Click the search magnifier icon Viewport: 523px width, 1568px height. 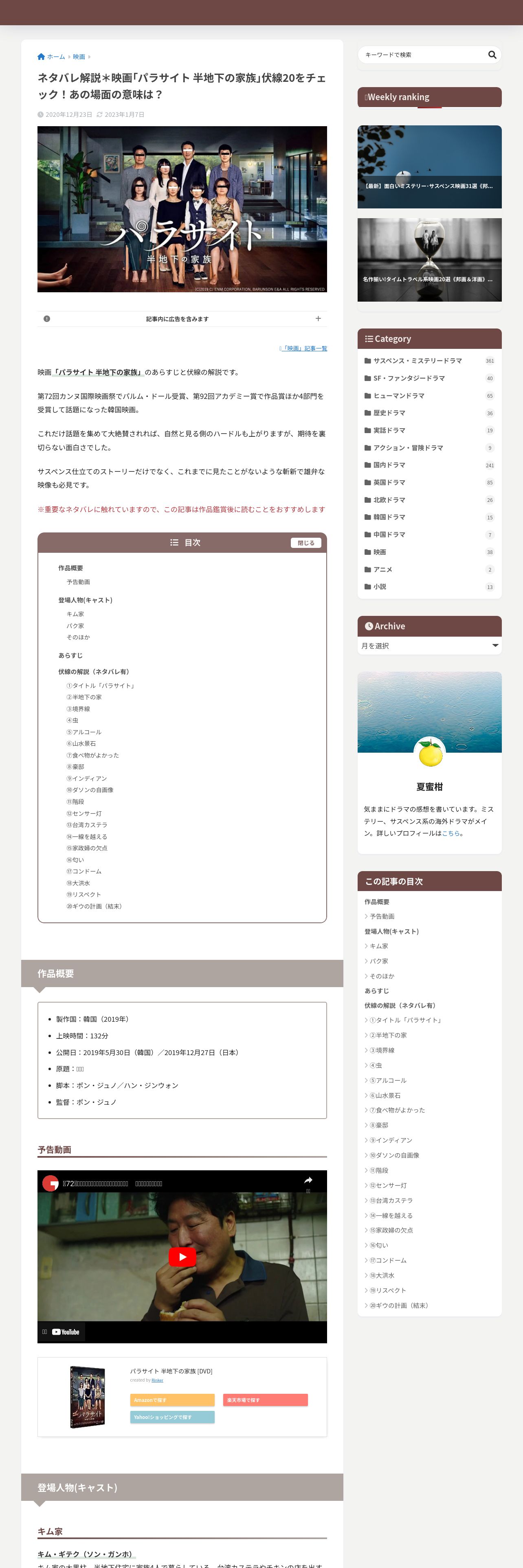point(492,55)
